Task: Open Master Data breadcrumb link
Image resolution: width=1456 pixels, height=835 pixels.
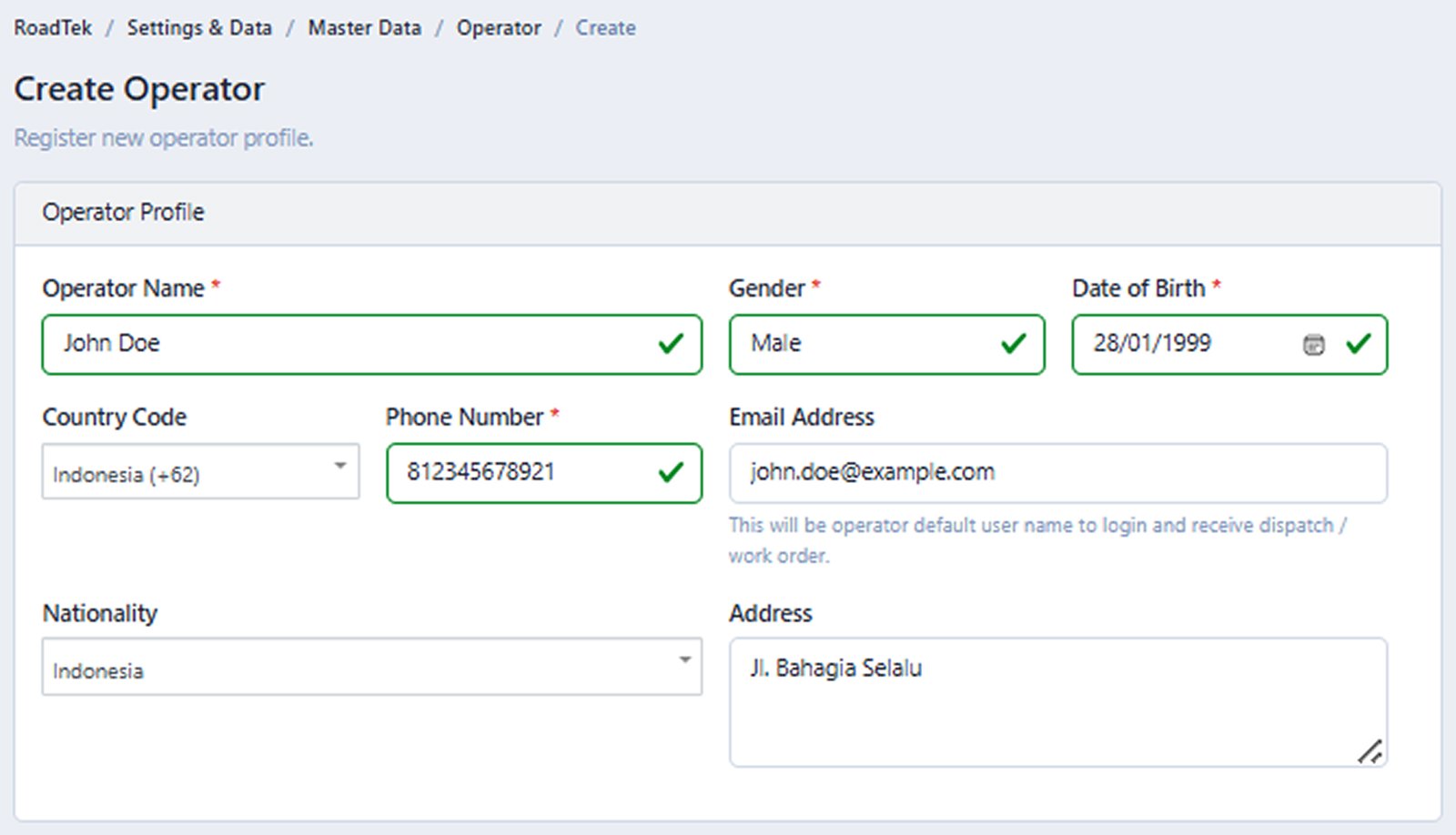Action: [x=364, y=28]
